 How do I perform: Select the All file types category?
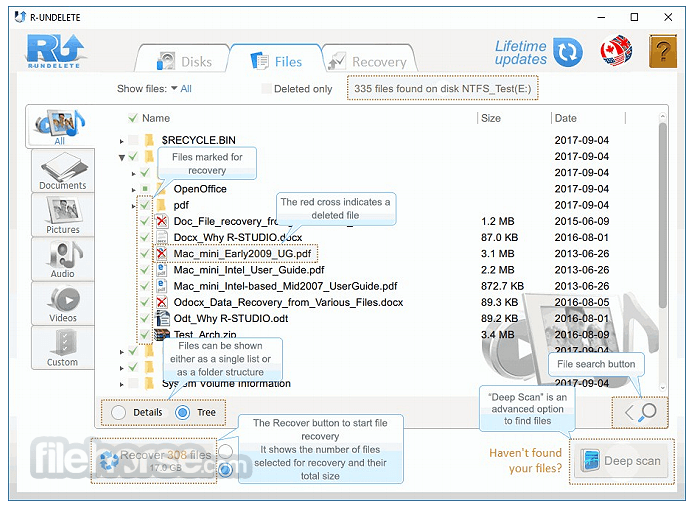(60, 126)
